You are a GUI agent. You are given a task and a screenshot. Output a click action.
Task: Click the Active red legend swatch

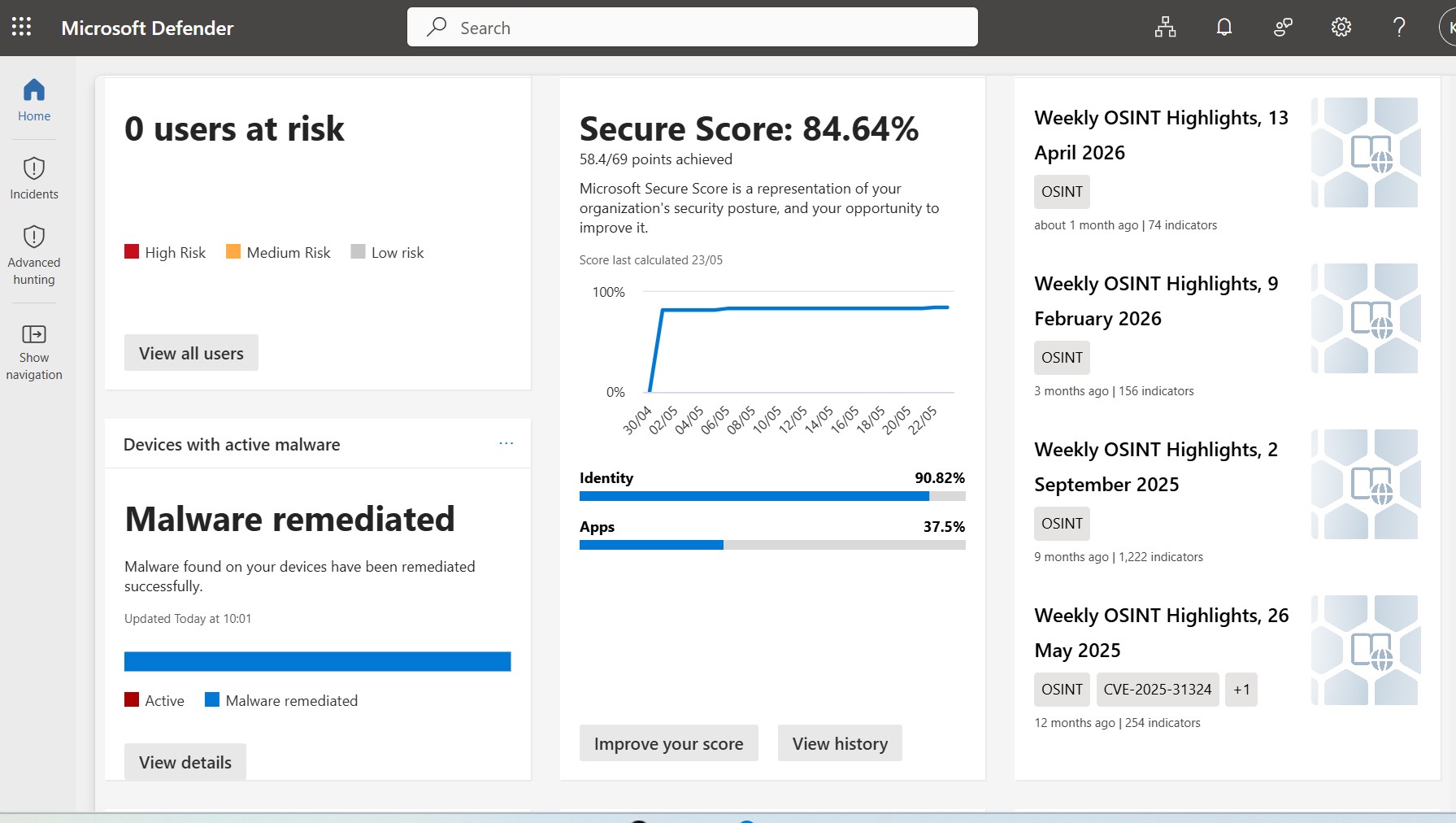[132, 699]
